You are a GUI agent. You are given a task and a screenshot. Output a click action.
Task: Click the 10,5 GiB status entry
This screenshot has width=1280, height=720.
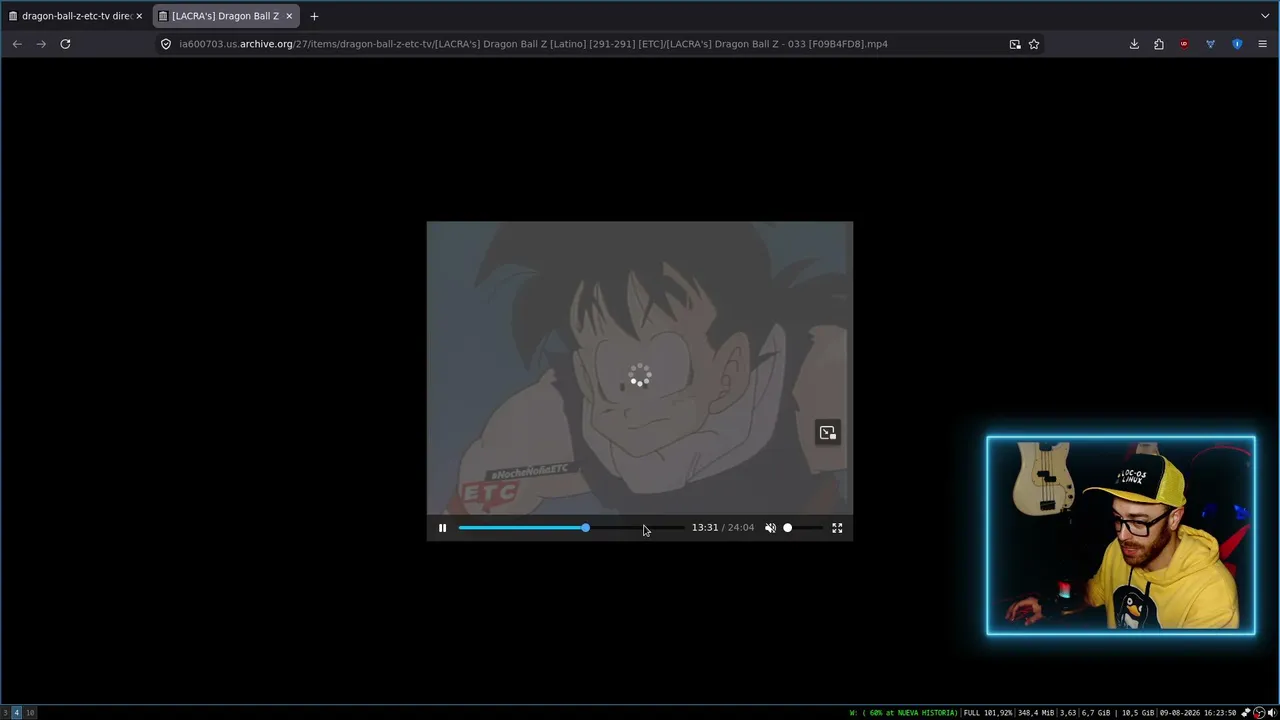coord(1139,713)
